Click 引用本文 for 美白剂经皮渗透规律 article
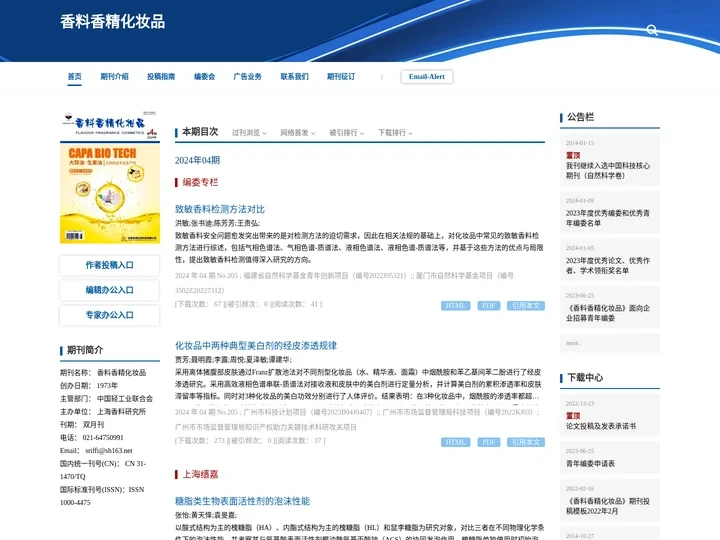720x540 pixels. (526, 442)
